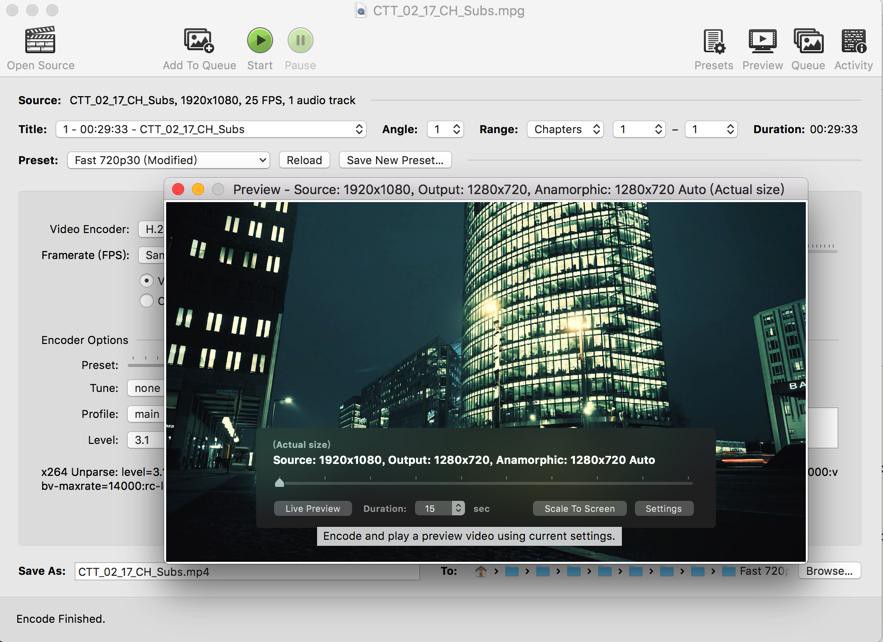Open the end chapter dropdown

711,130
